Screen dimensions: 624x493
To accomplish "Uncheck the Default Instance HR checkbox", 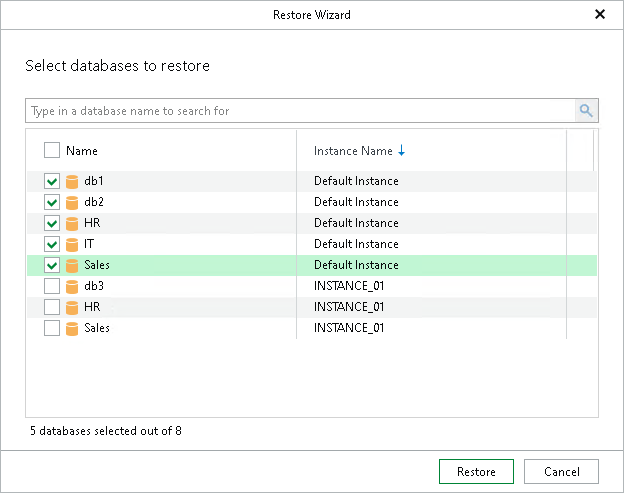I will pos(52,223).
